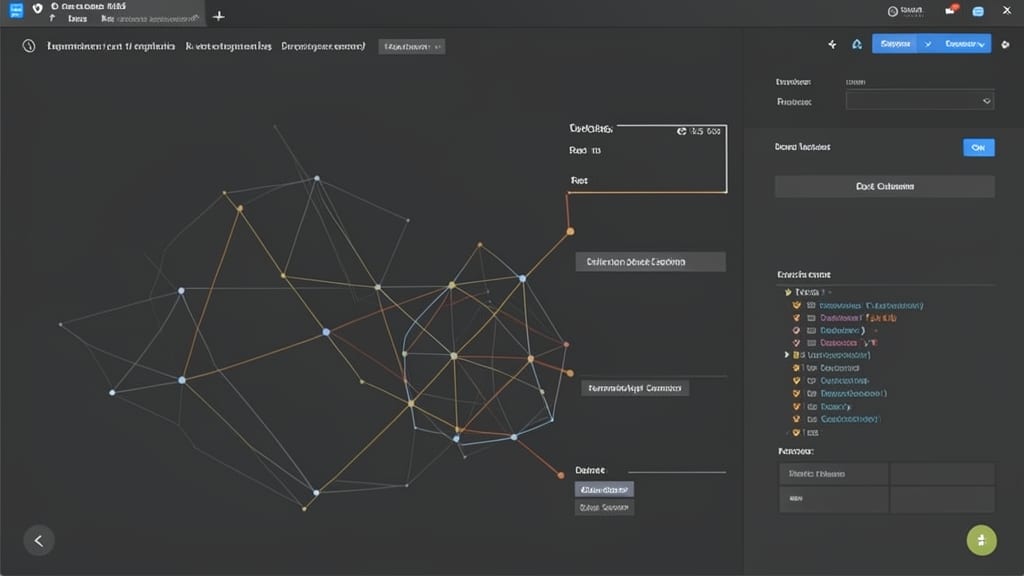Open the right blue toolbar dropdown button

(964, 44)
